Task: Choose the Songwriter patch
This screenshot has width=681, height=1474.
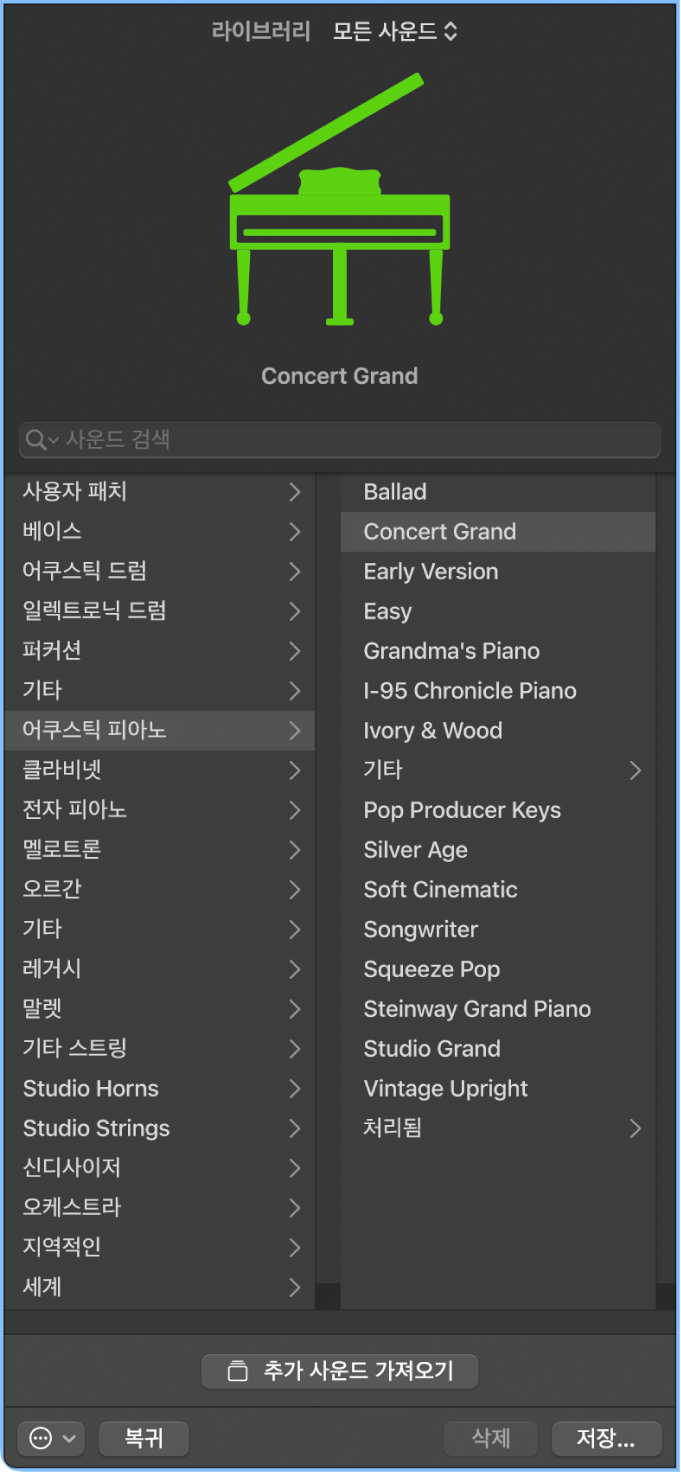Action: [x=498, y=930]
